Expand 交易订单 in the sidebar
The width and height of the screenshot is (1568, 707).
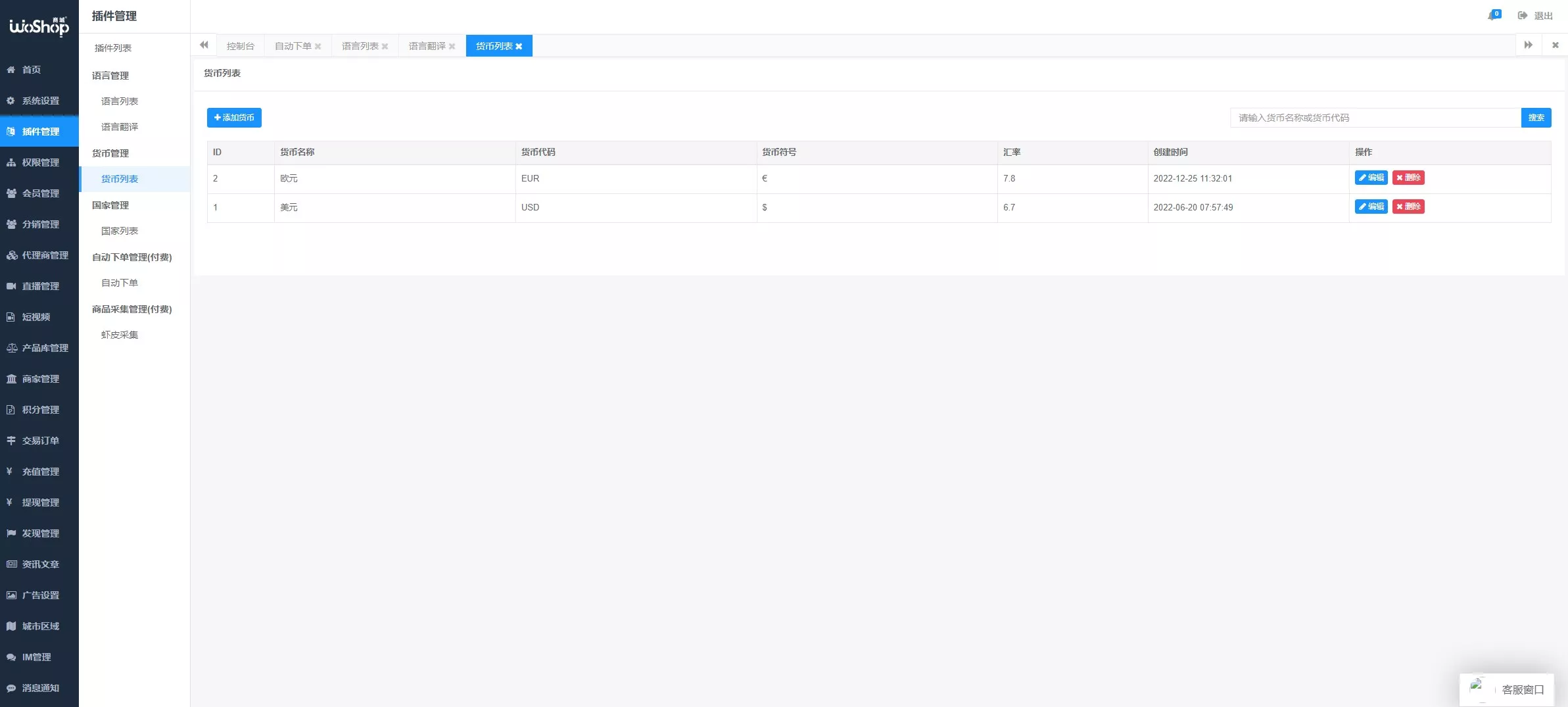click(39, 441)
